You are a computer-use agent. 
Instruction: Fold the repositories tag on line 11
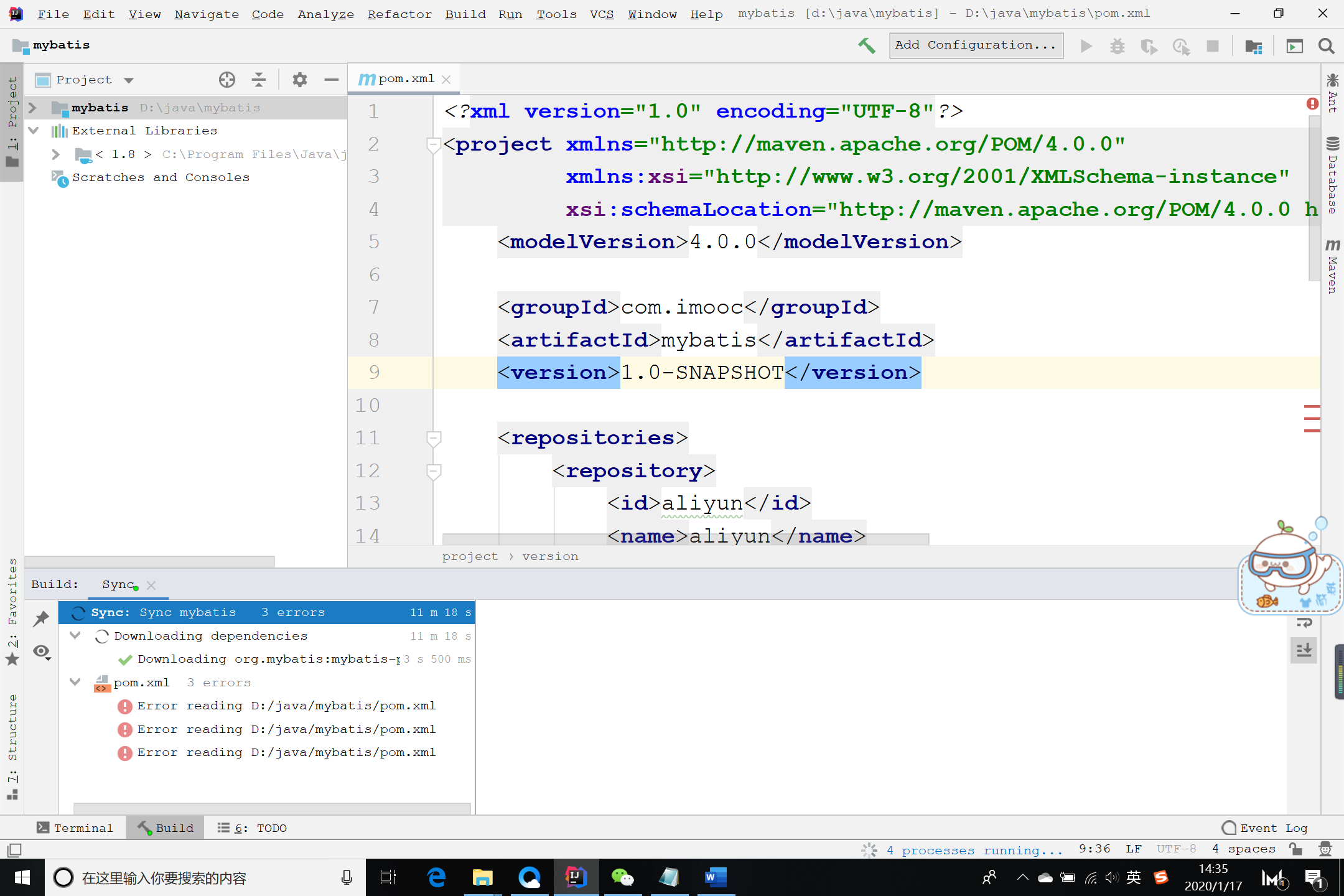coord(434,439)
